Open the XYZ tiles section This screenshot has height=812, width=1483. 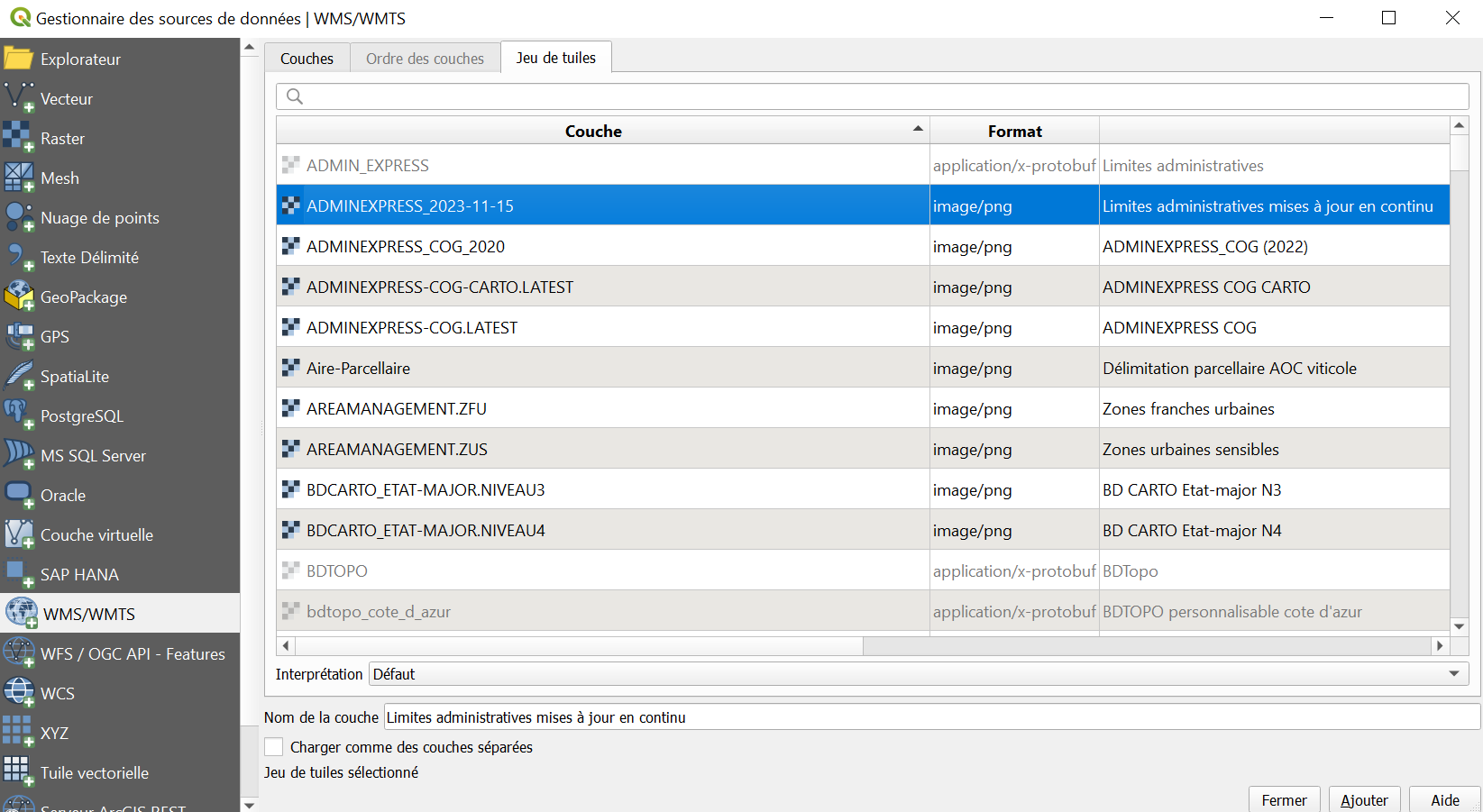(x=55, y=733)
